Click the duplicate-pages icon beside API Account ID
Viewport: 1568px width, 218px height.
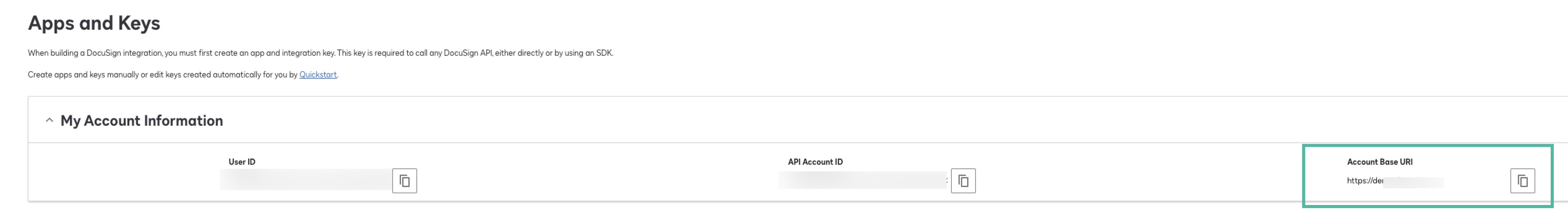tap(963, 180)
